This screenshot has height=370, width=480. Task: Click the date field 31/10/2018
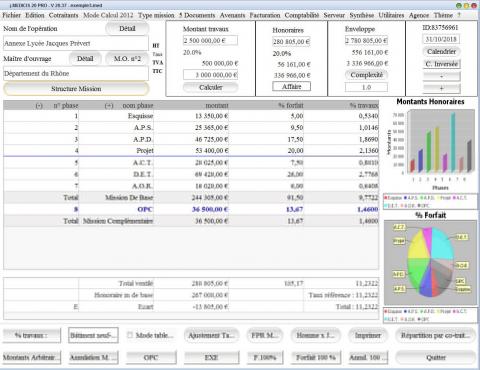tap(441, 39)
